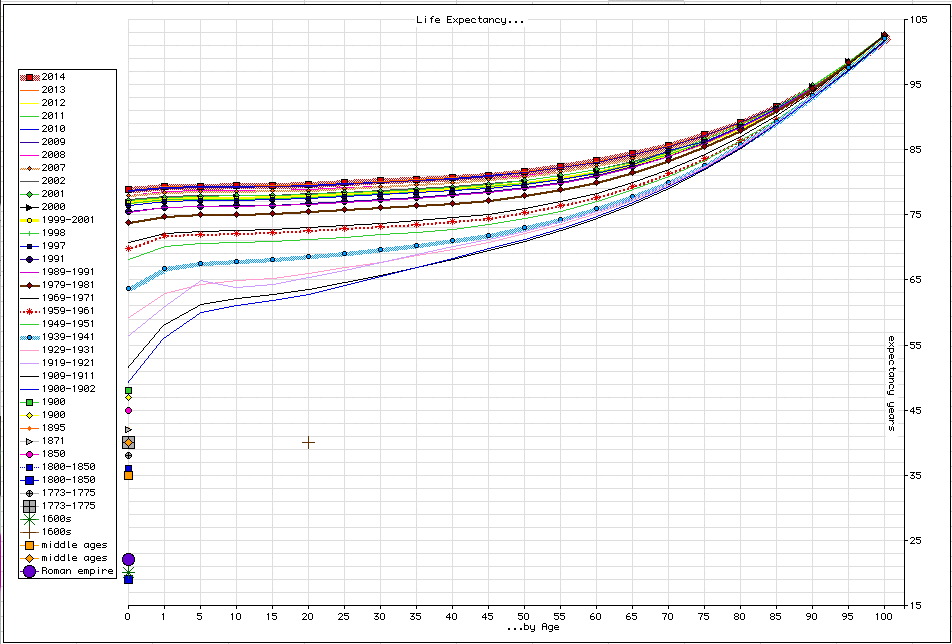Image resolution: width=952 pixels, height=644 pixels.
Task: Pick the 1895 legend entry
Action: tap(54, 428)
